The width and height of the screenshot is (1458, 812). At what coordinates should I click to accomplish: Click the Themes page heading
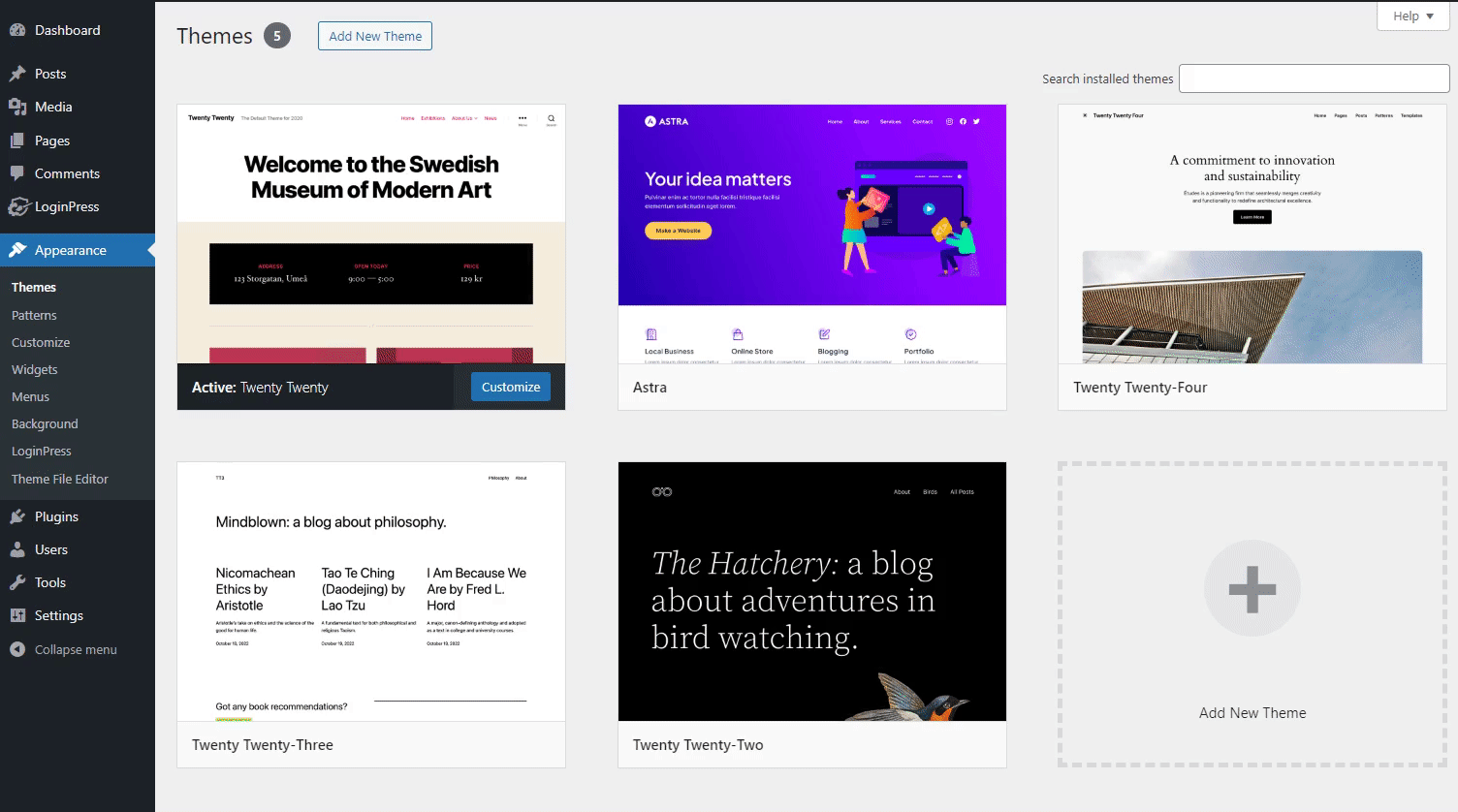[x=214, y=36]
